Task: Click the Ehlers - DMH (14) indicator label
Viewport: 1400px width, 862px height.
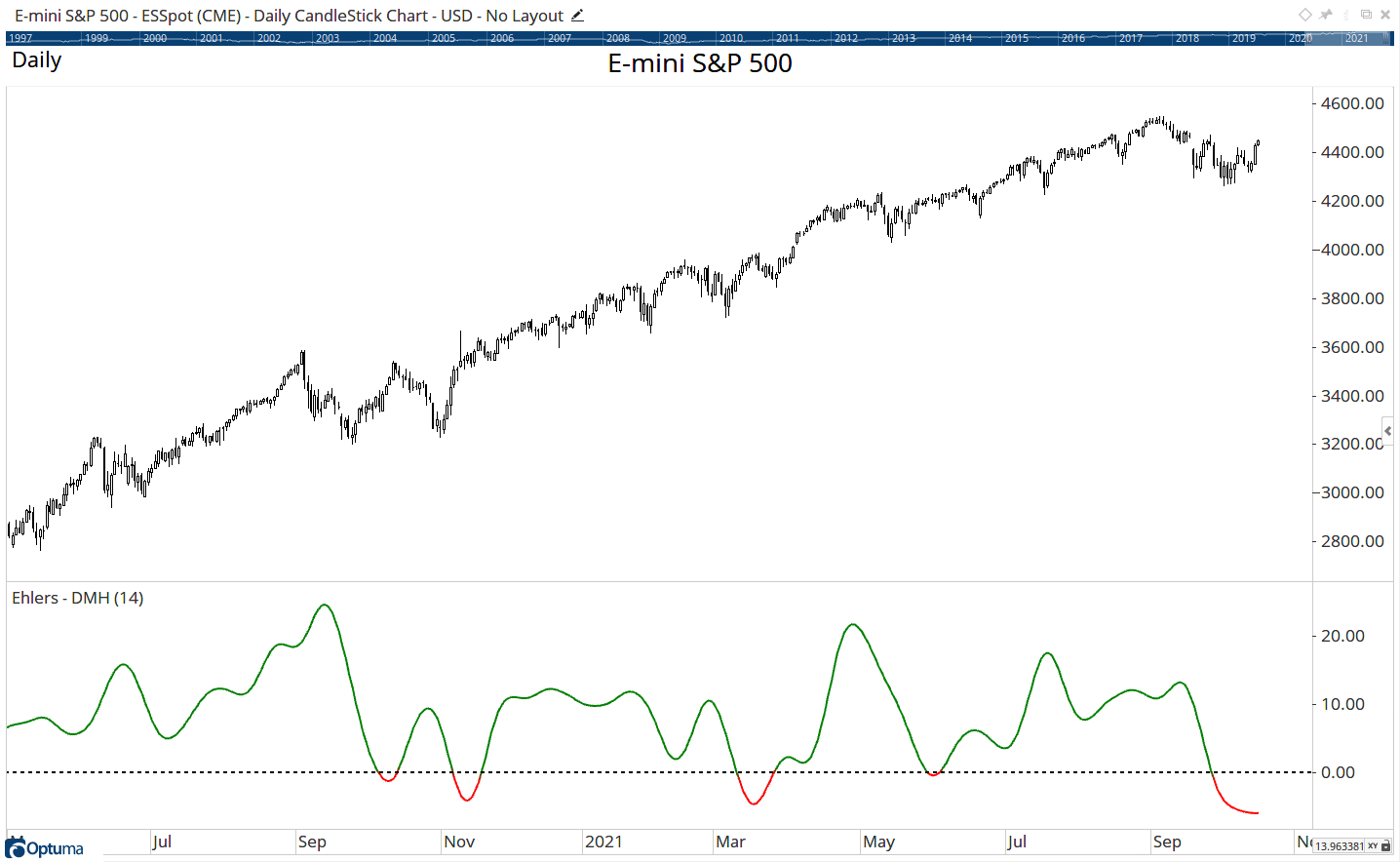Action: (78, 598)
